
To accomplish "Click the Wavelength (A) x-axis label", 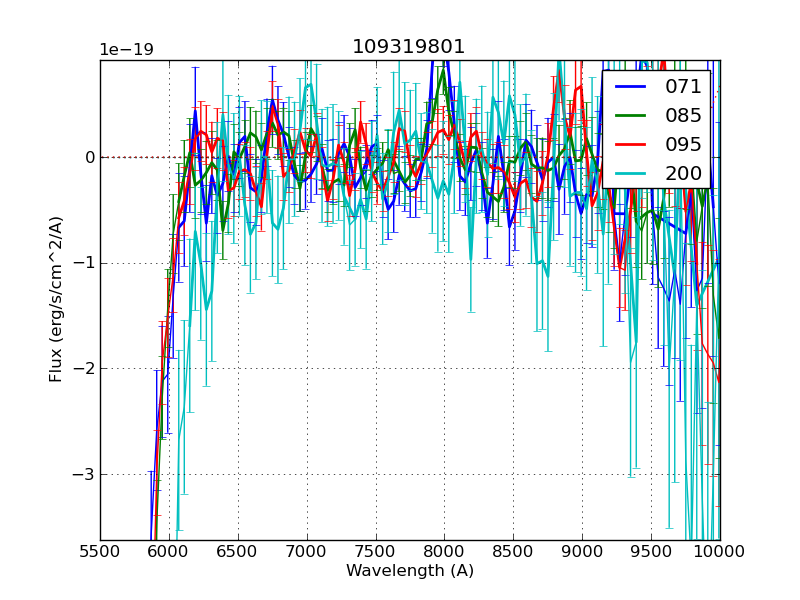I will [x=409, y=571].
